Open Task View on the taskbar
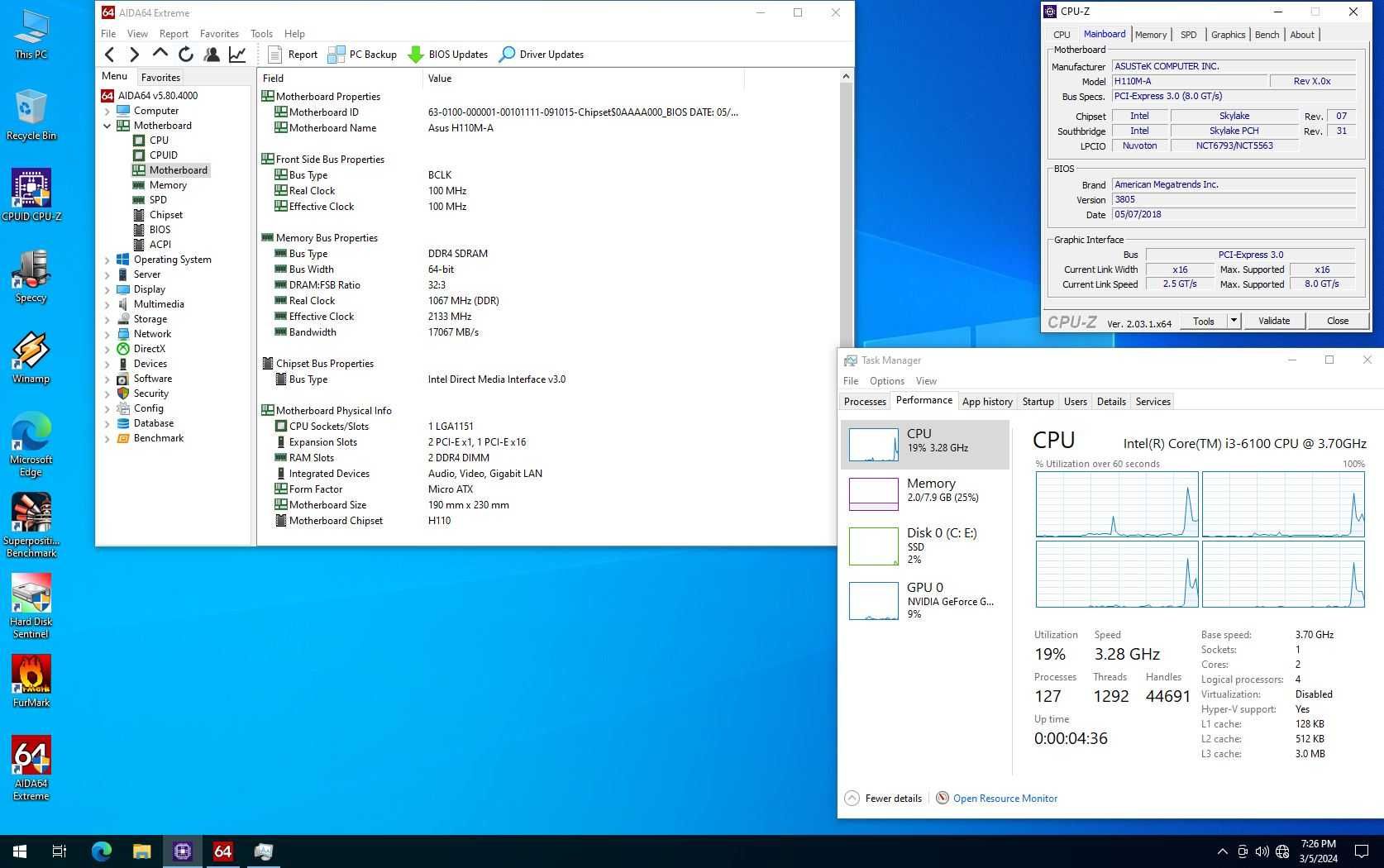This screenshot has width=1384, height=868. pos(60,851)
